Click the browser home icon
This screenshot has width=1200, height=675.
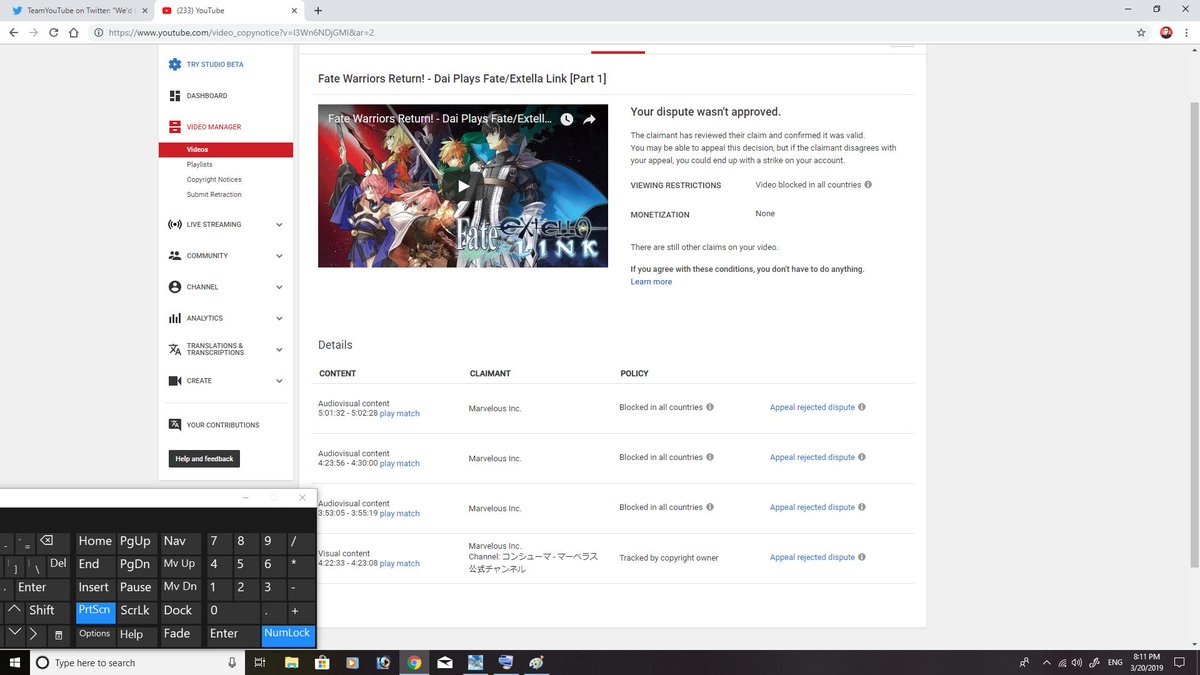click(x=75, y=32)
